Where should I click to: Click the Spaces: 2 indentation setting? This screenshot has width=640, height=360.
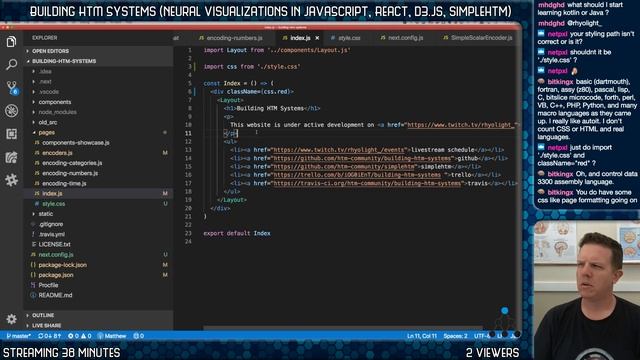[455, 336]
